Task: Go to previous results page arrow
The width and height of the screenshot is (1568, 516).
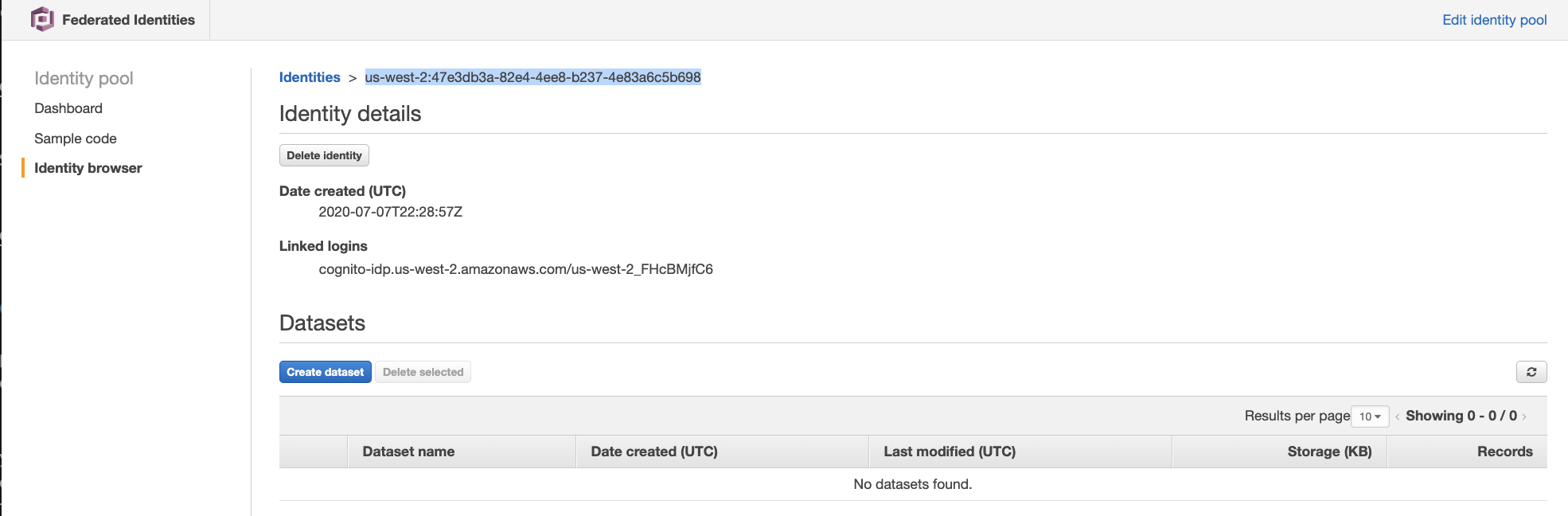Action: point(1397,416)
